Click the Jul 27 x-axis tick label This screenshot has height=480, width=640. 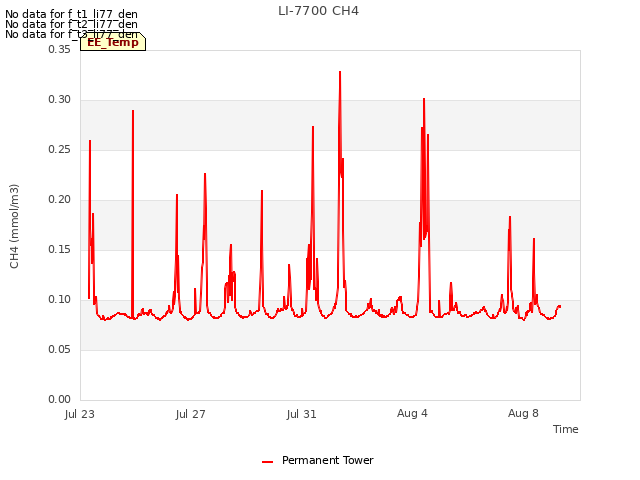click(x=191, y=414)
